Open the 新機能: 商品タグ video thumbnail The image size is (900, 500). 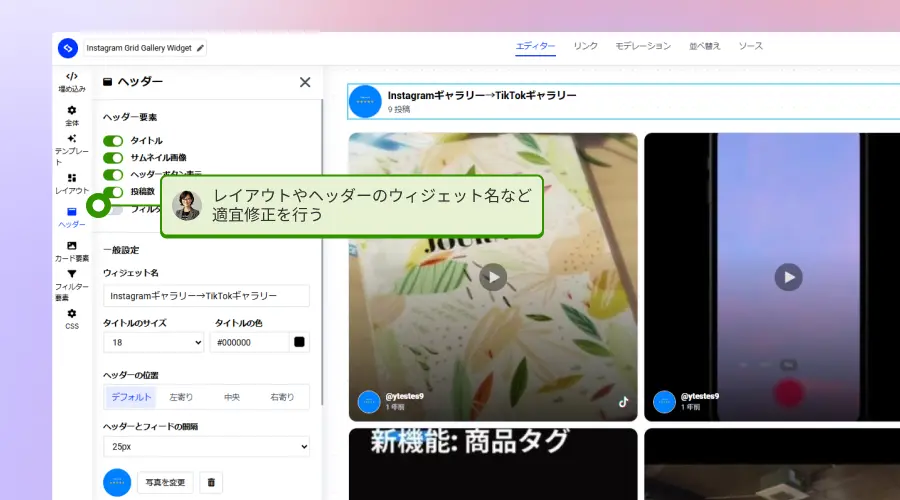pyautogui.click(x=493, y=464)
